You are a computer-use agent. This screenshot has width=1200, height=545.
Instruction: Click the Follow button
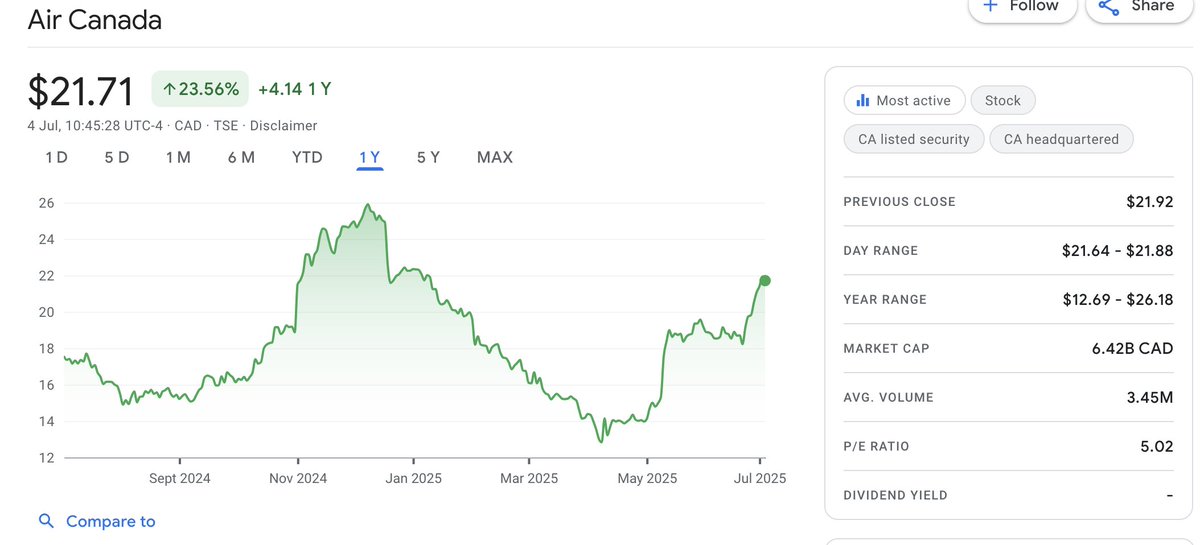(x=1021, y=7)
